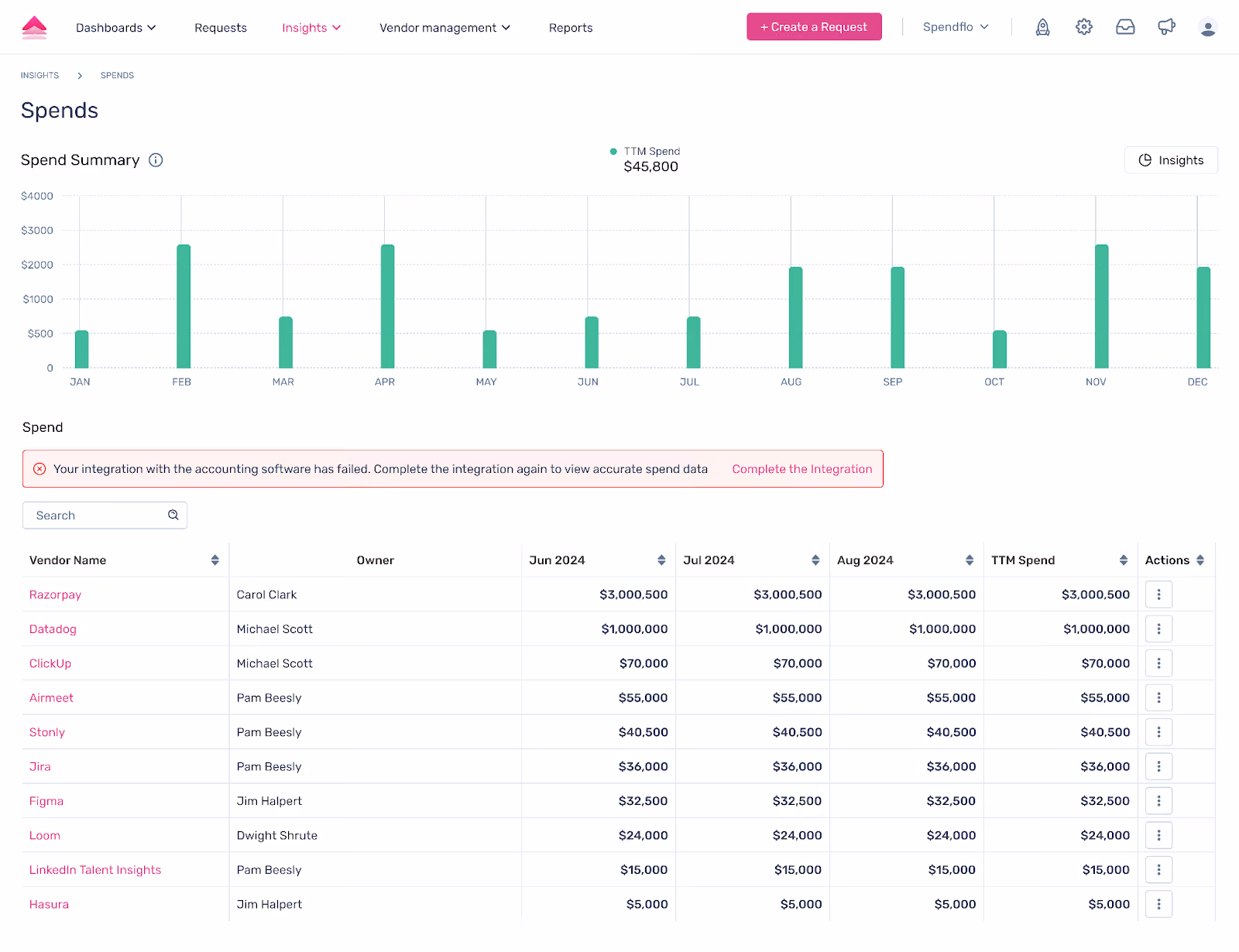The width and height of the screenshot is (1239, 952).
Task: Open the ClickUp vendor link
Action: pyautogui.click(x=50, y=663)
